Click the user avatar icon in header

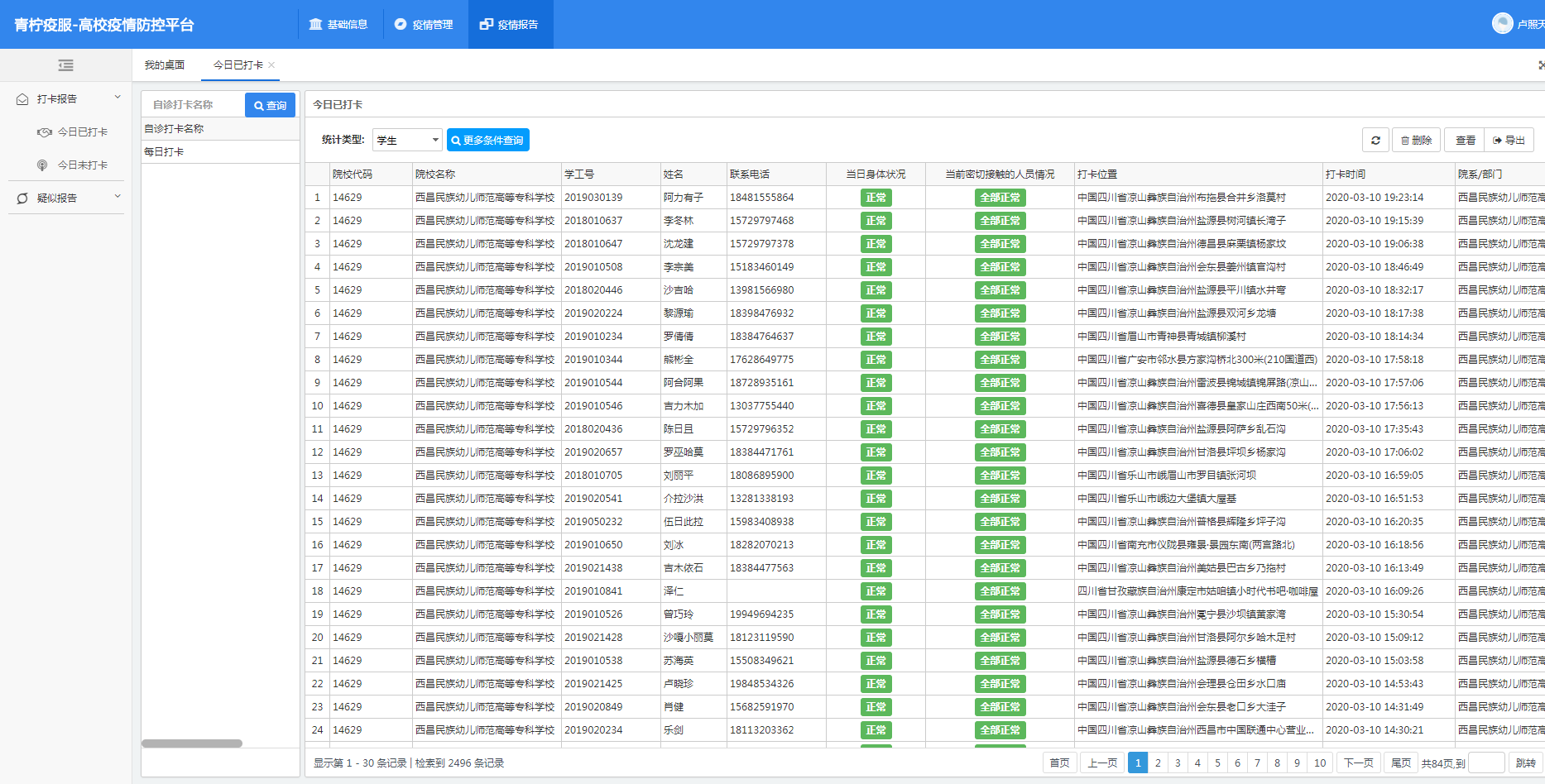[x=1502, y=24]
